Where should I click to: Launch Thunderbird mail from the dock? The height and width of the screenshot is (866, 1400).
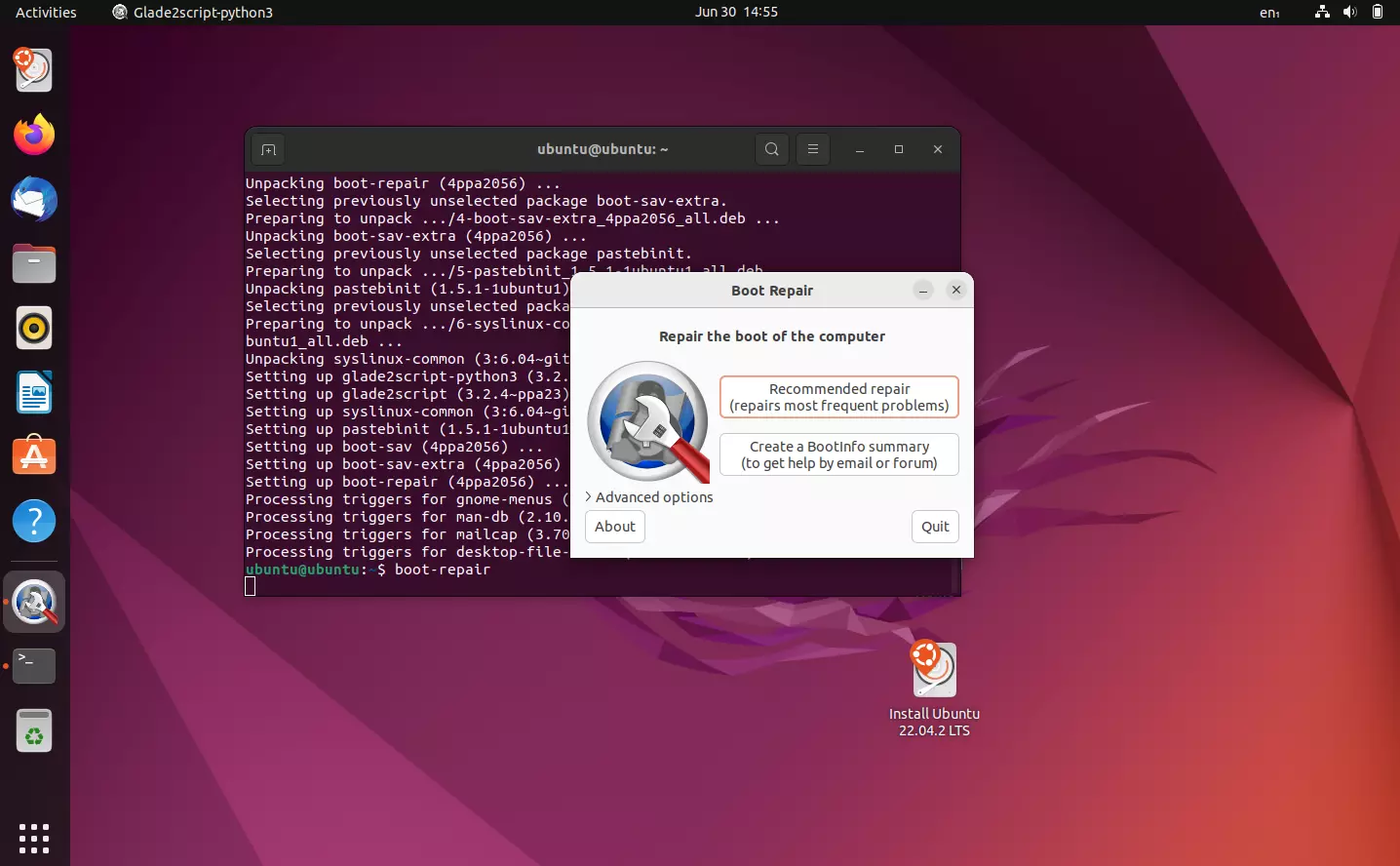[34, 199]
